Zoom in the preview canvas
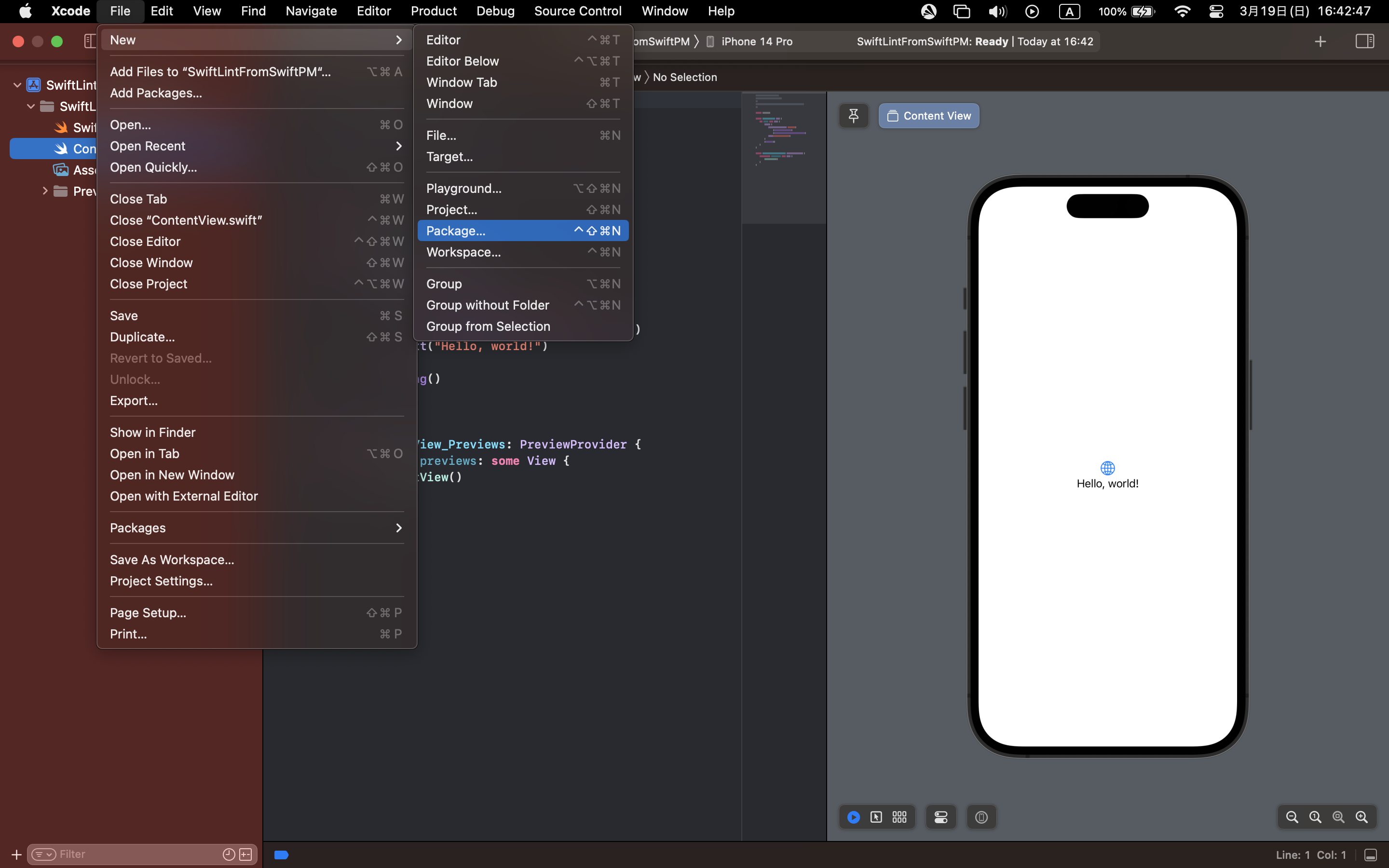The width and height of the screenshot is (1389, 868). tap(1362, 817)
